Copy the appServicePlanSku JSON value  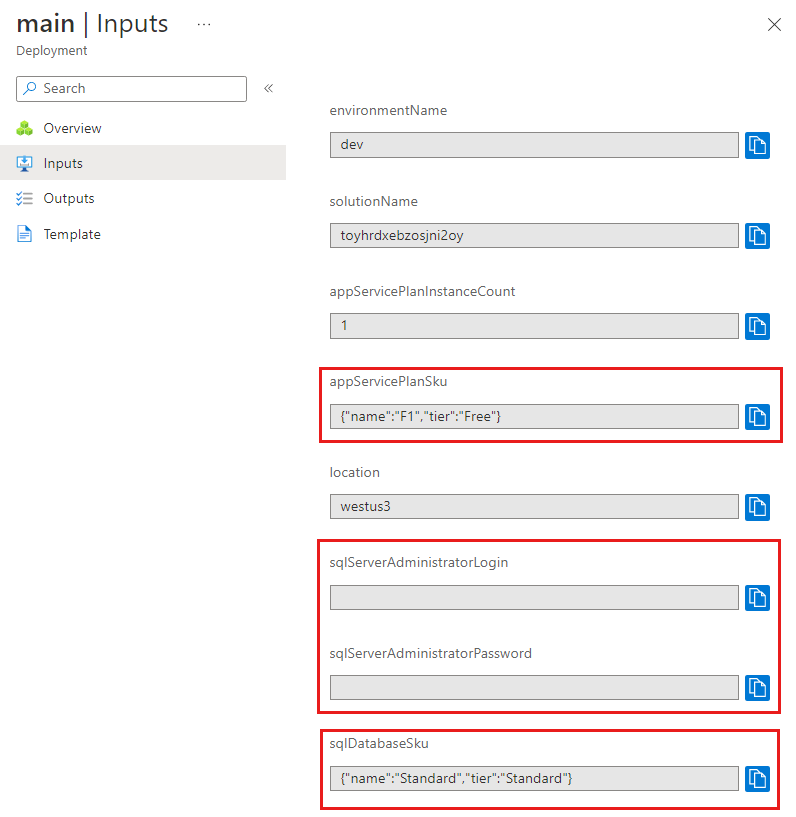[x=757, y=417]
